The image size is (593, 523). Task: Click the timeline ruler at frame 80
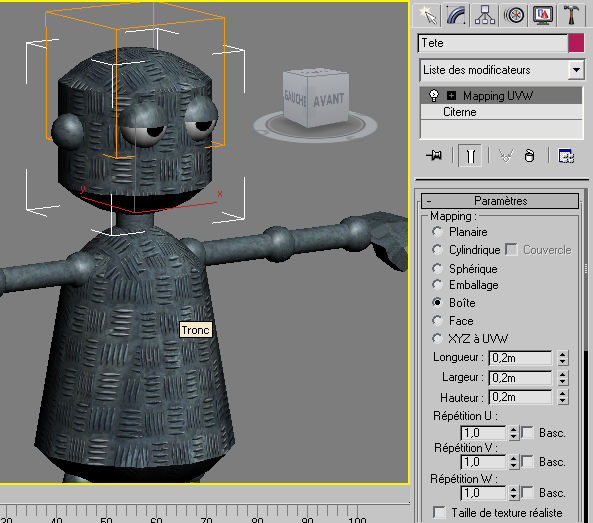click(257, 510)
